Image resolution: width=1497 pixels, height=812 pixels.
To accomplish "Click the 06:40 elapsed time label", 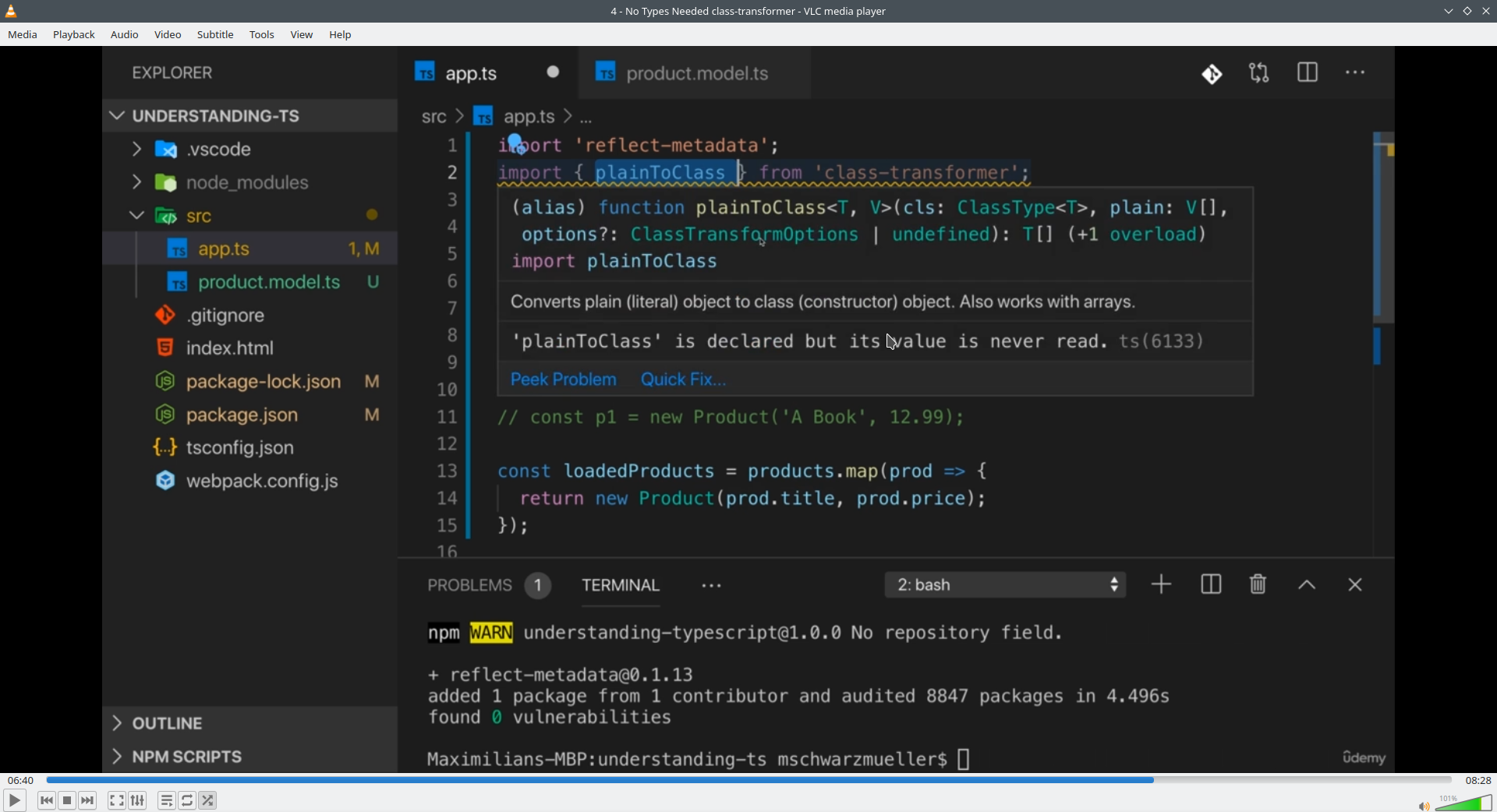I will point(21,781).
